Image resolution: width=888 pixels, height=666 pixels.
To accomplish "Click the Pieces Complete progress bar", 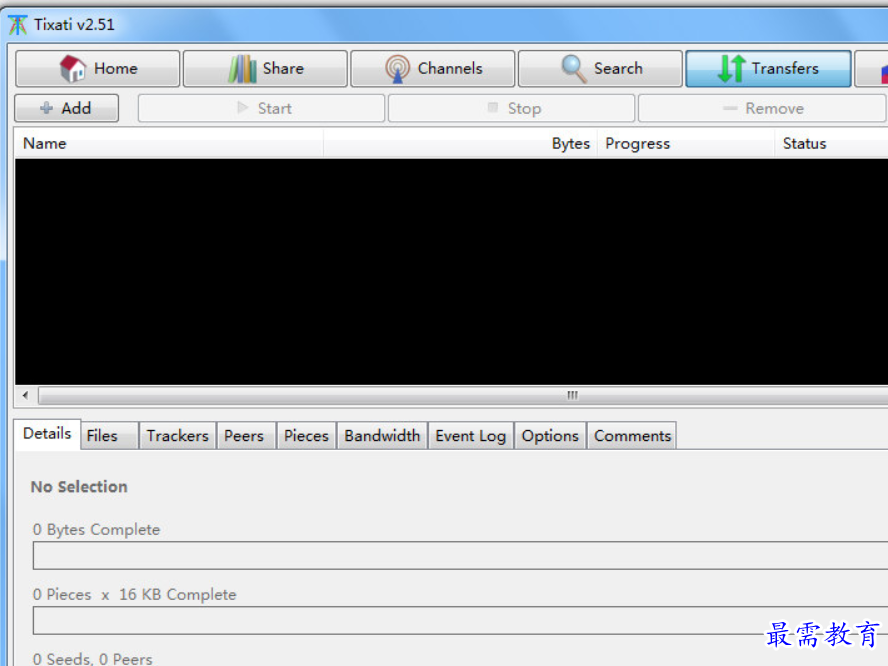I will click(460, 621).
